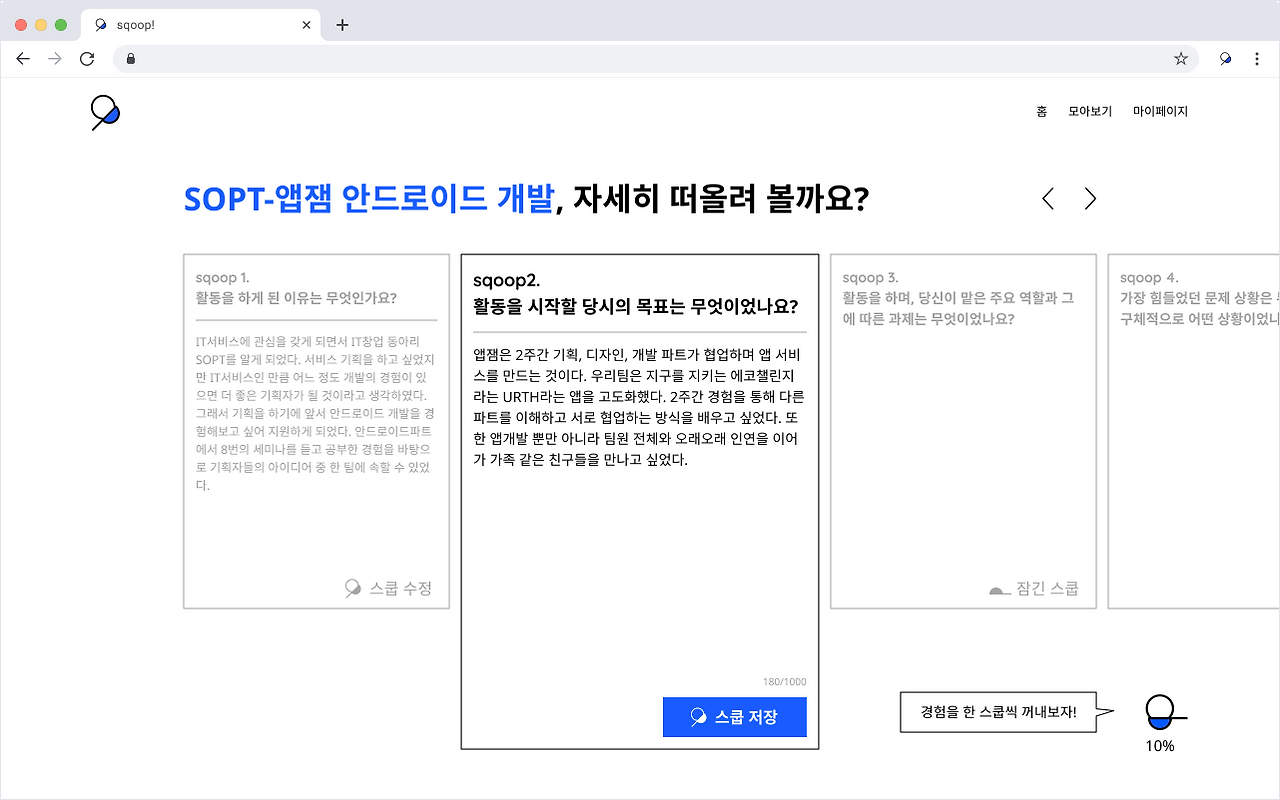Viewport: 1280px width, 800px height.
Task: Select the sqoop! browser tab
Action: pyautogui.click(x=202, y=25)
